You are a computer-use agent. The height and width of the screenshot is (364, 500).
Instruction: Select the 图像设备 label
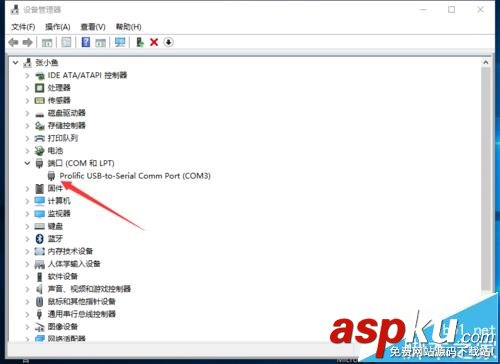pos(63,327)
